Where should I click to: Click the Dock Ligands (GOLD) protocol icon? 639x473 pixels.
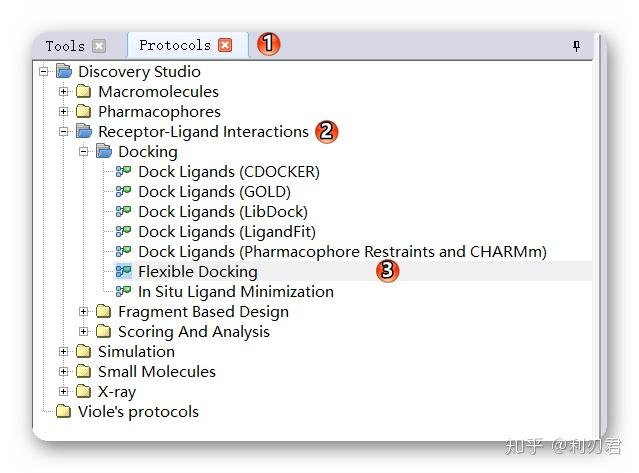tap(124, 191)
